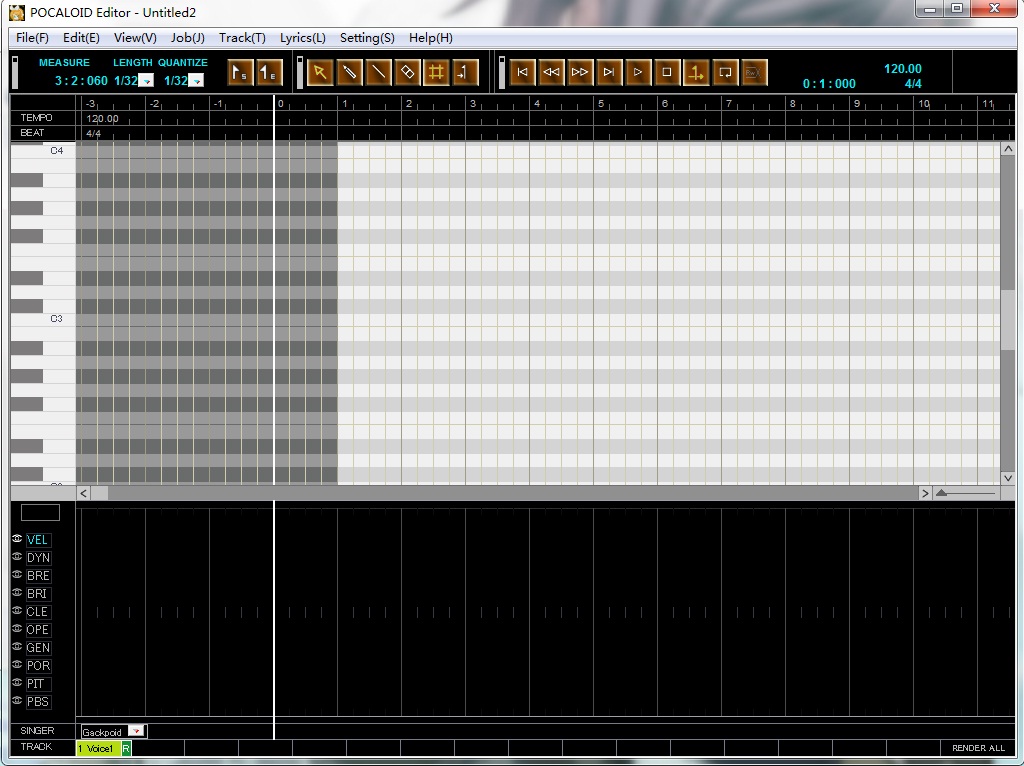Click the tempo value 120.00 in the tempo row
The image size is (1024, 766).
coord(103,118)
